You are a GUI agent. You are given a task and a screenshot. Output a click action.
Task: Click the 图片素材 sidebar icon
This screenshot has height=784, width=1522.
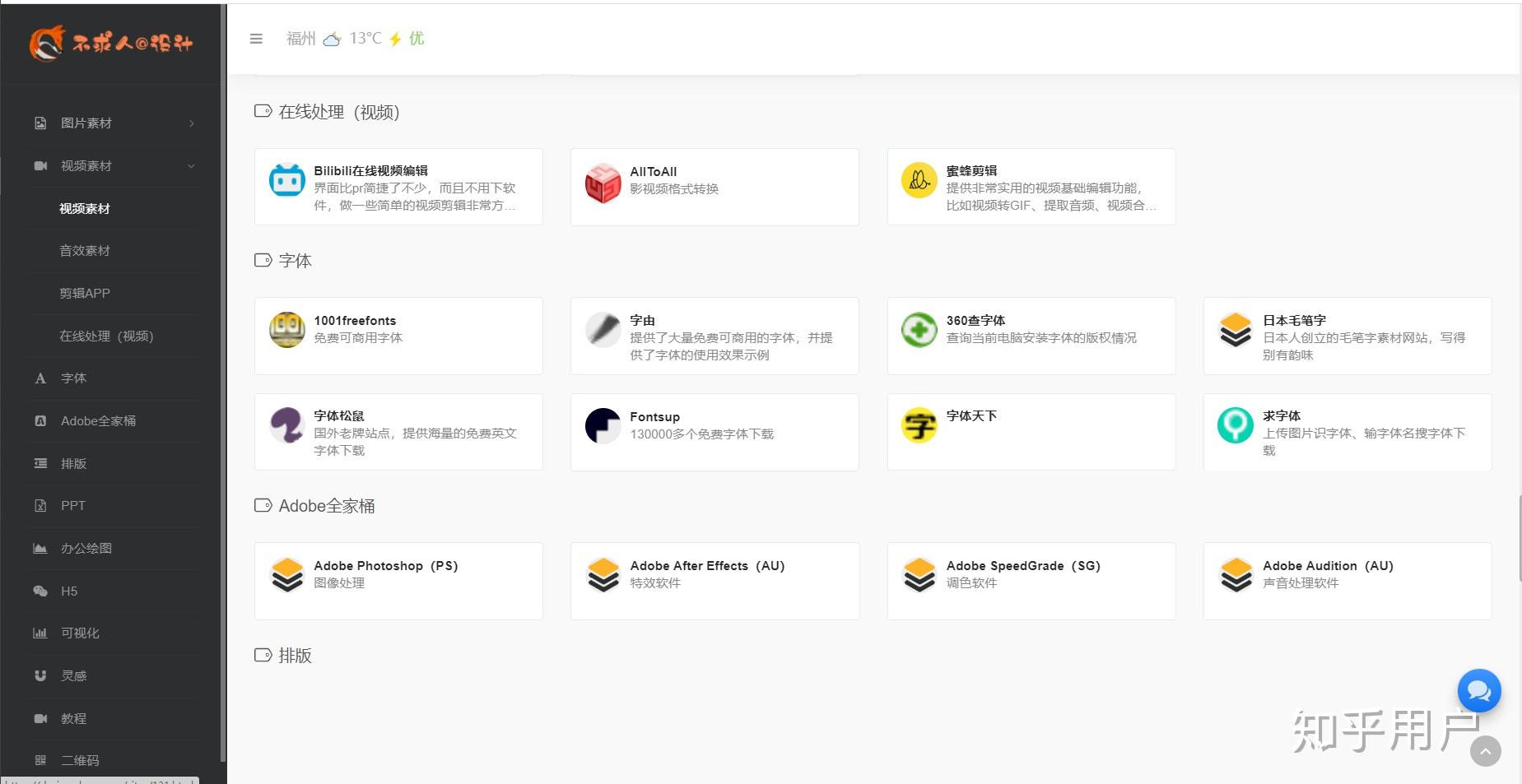[40, 123]
